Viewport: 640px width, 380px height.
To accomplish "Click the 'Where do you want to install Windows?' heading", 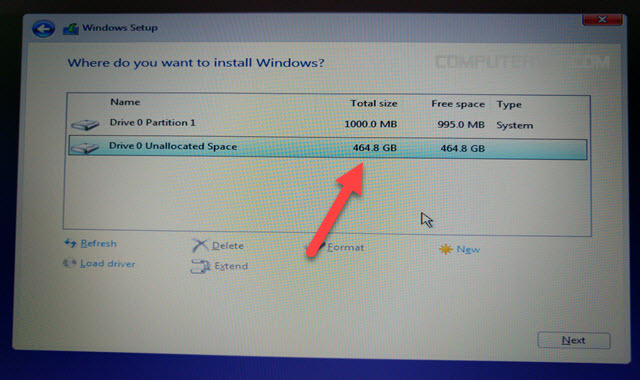I will pos(196,63).
